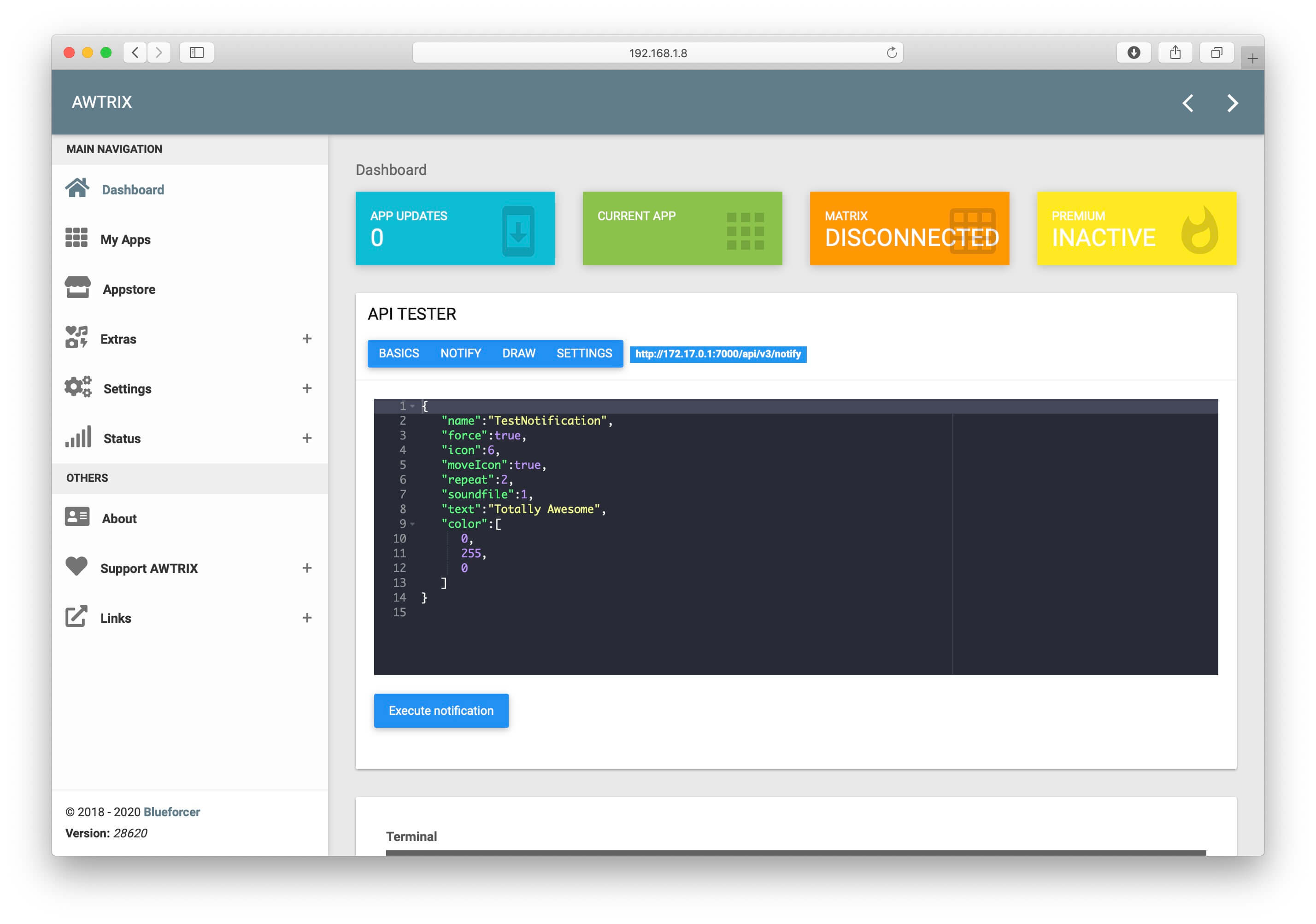Screen dimensions: 1316x924
Task: Switch to the BASICS tab
Action: (399, 353)
